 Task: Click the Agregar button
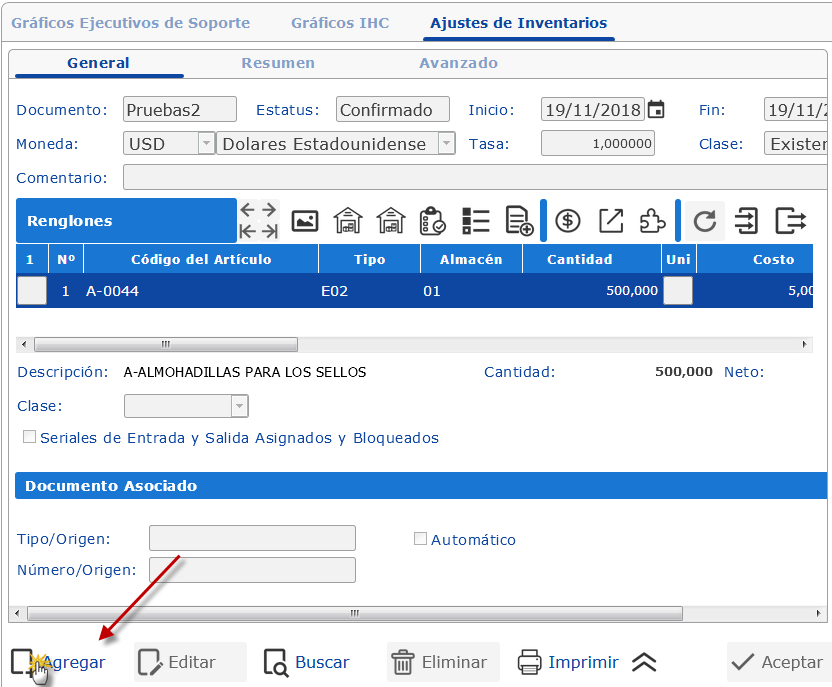(58, 662)
